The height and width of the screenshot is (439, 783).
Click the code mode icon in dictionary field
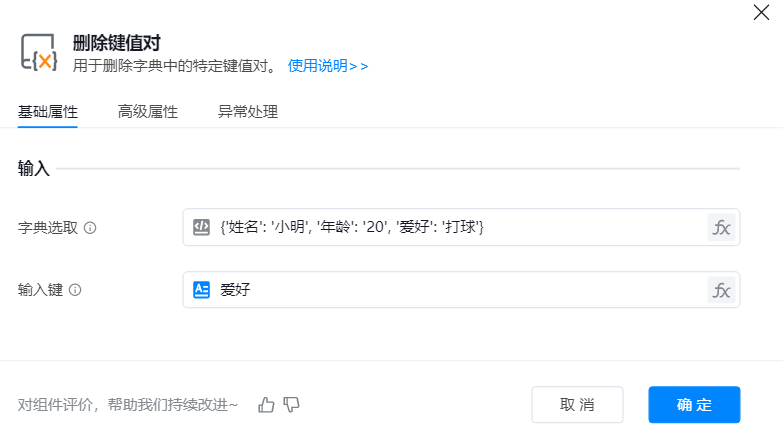[201, 227]
